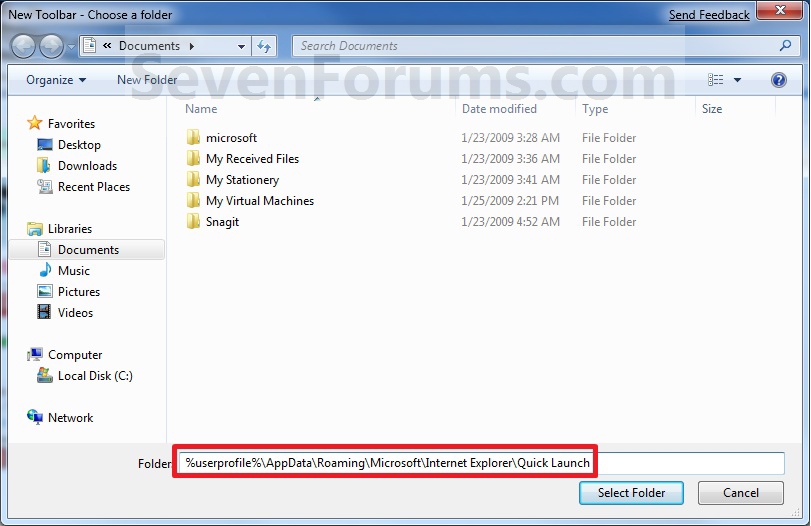Click the Desktop icon in Favorites
This screenshot has height=526, width=811.
[45, 145]
